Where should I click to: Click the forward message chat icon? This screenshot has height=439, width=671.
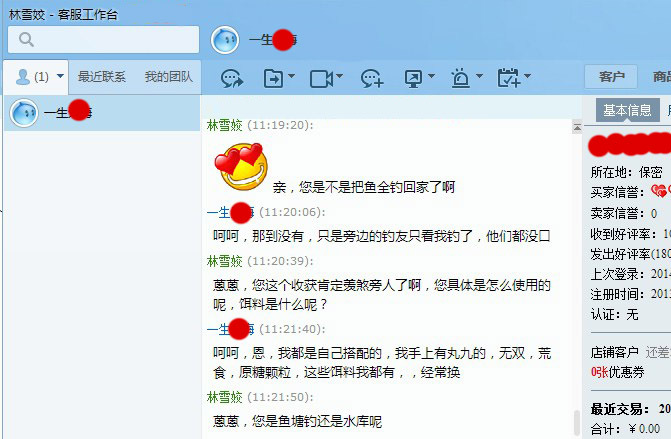tap(232, 78)
